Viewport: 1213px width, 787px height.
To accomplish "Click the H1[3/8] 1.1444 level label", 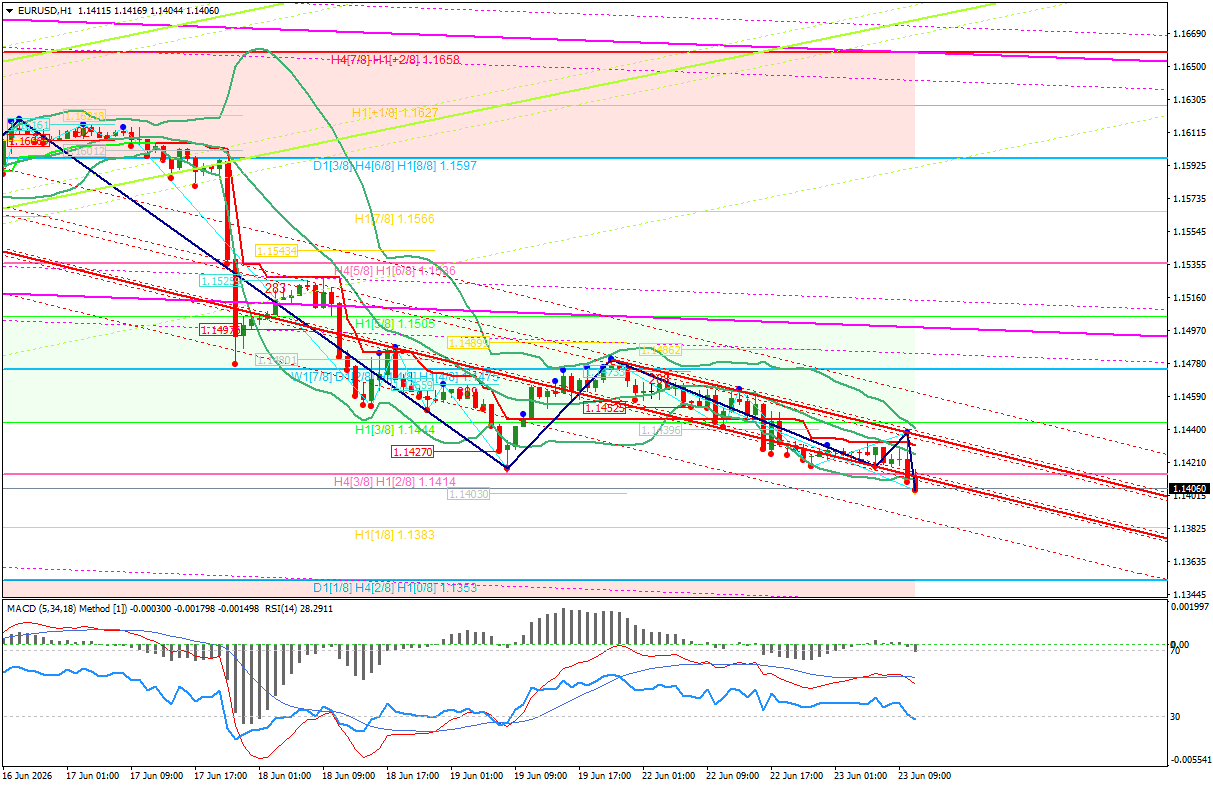I will click(x=395, y=429).
